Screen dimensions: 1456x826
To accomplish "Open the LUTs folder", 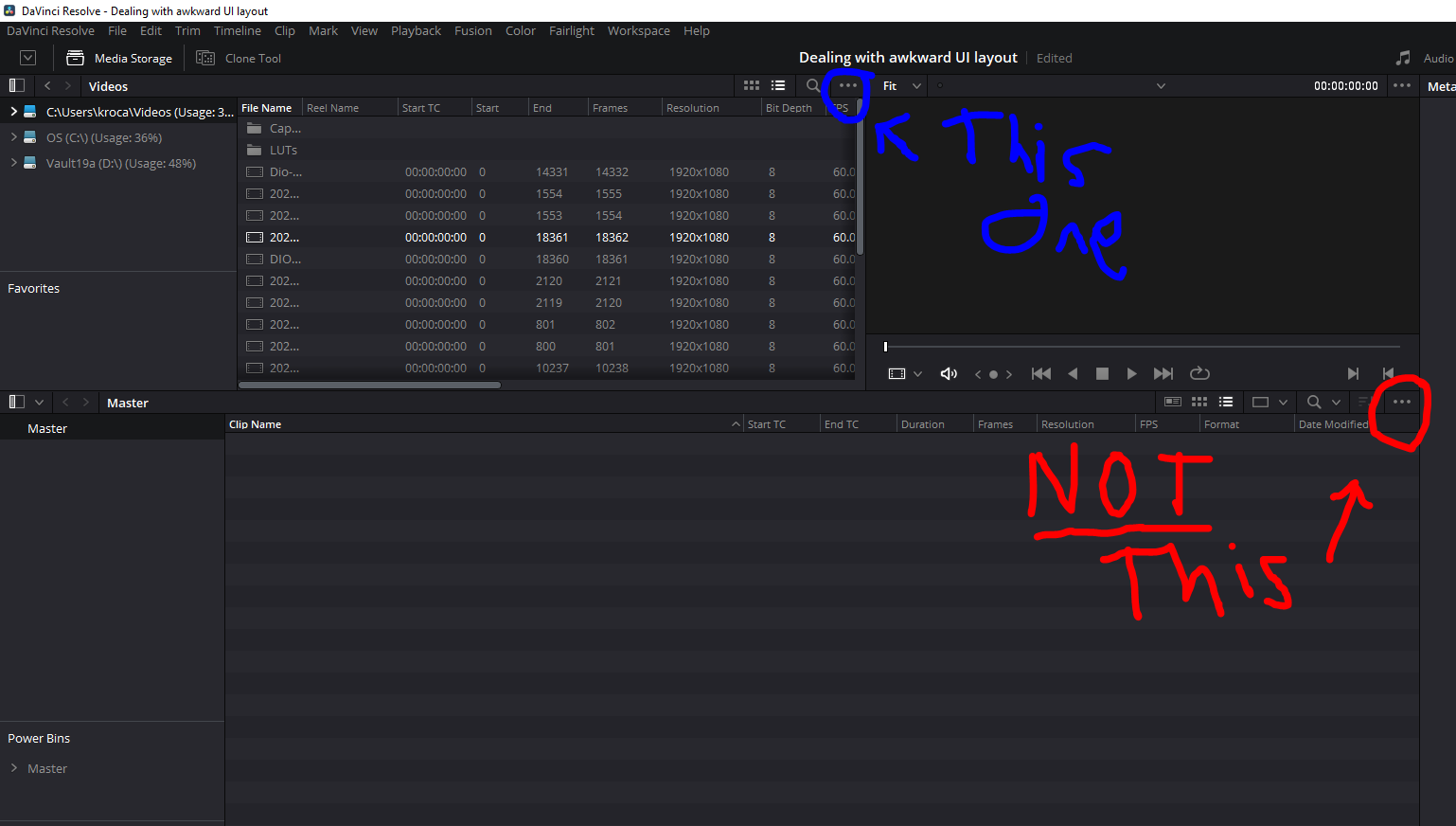I will point(547,150).
